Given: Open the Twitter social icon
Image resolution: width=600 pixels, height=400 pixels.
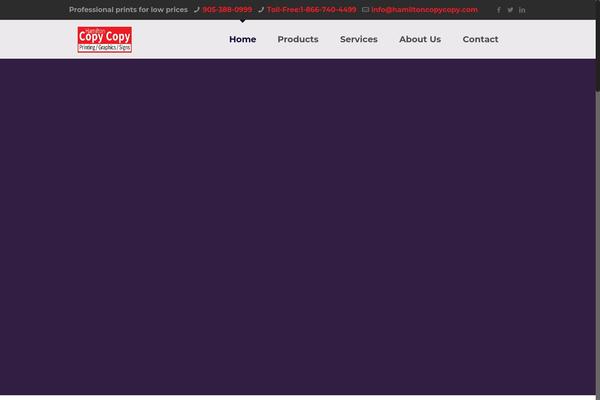Looking at the screenshot, I should click(510, 10).
